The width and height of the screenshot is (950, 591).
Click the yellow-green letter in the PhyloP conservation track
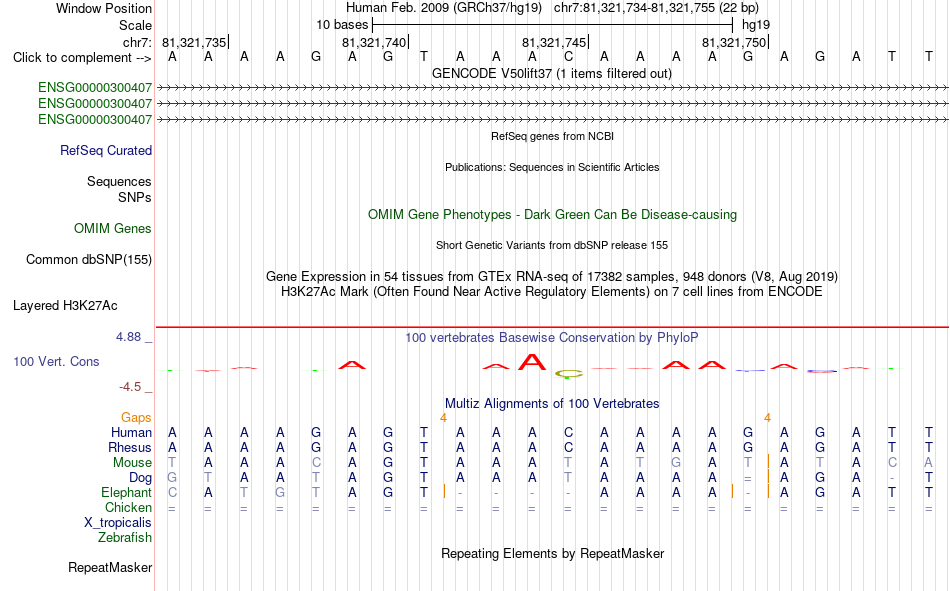568,373
